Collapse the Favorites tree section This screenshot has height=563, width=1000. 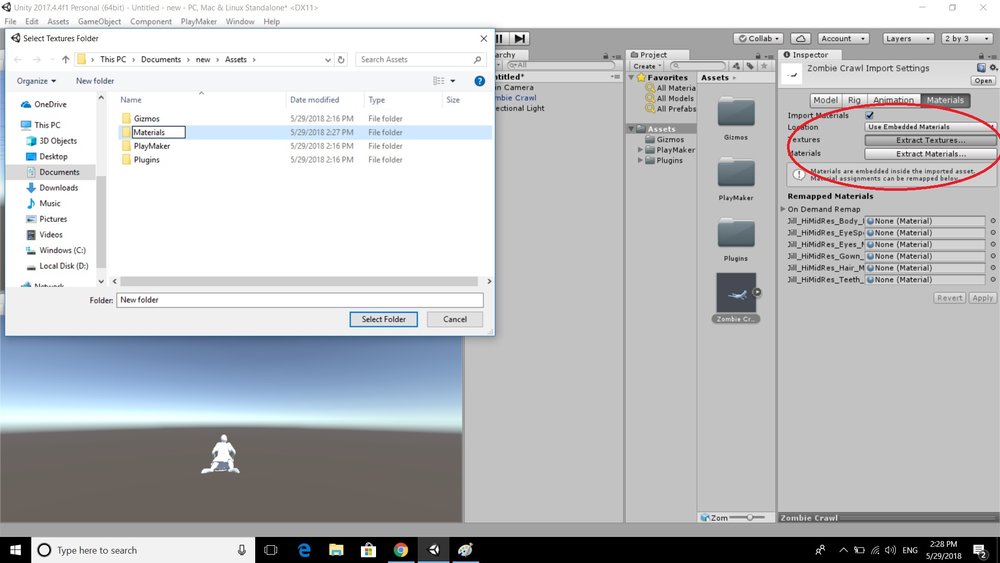pyautogui.click(x=632, y=77)
